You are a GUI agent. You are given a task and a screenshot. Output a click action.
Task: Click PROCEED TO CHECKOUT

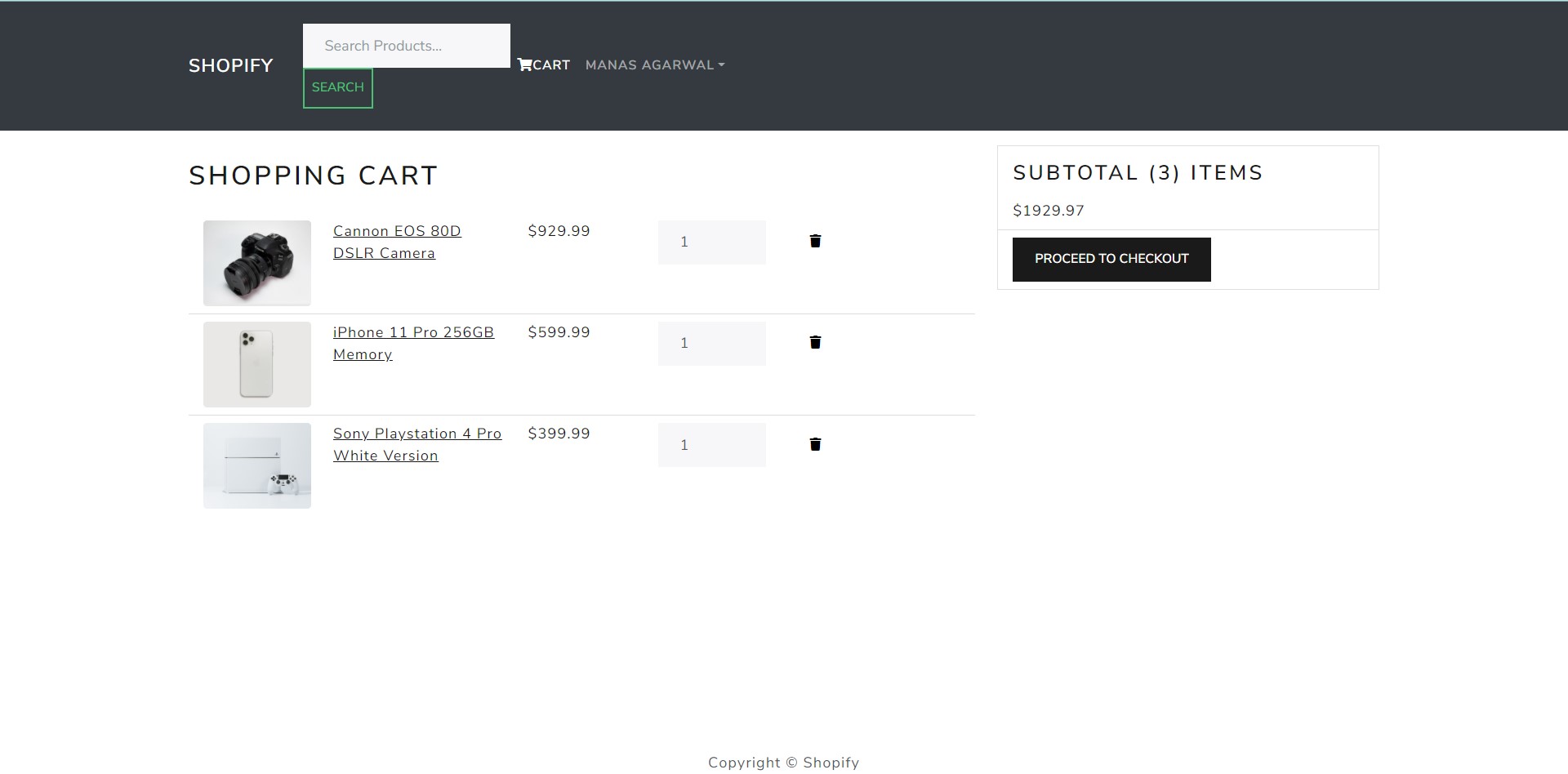tap(1111, 258)
